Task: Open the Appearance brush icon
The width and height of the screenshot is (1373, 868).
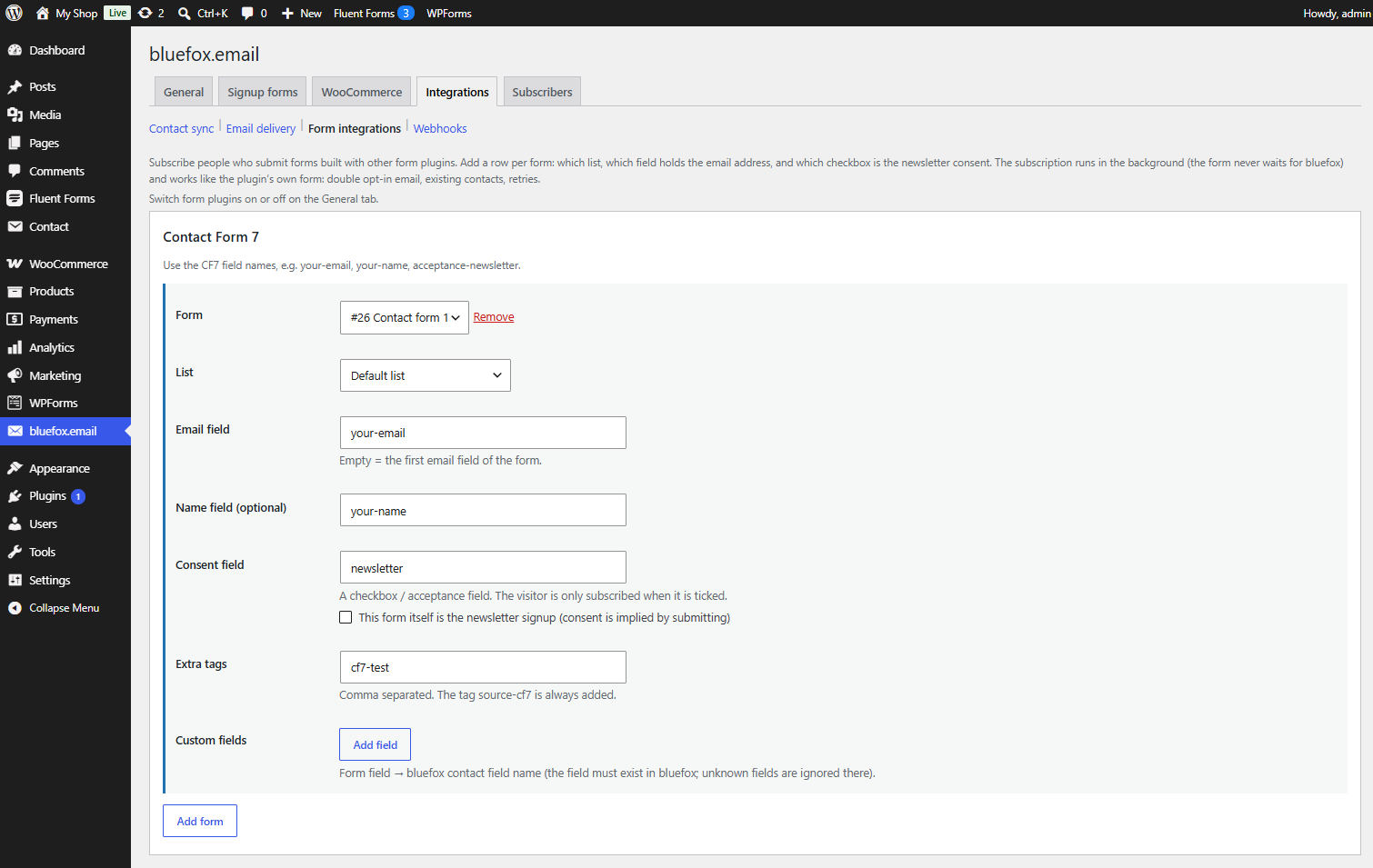Action: coord(15,468)
